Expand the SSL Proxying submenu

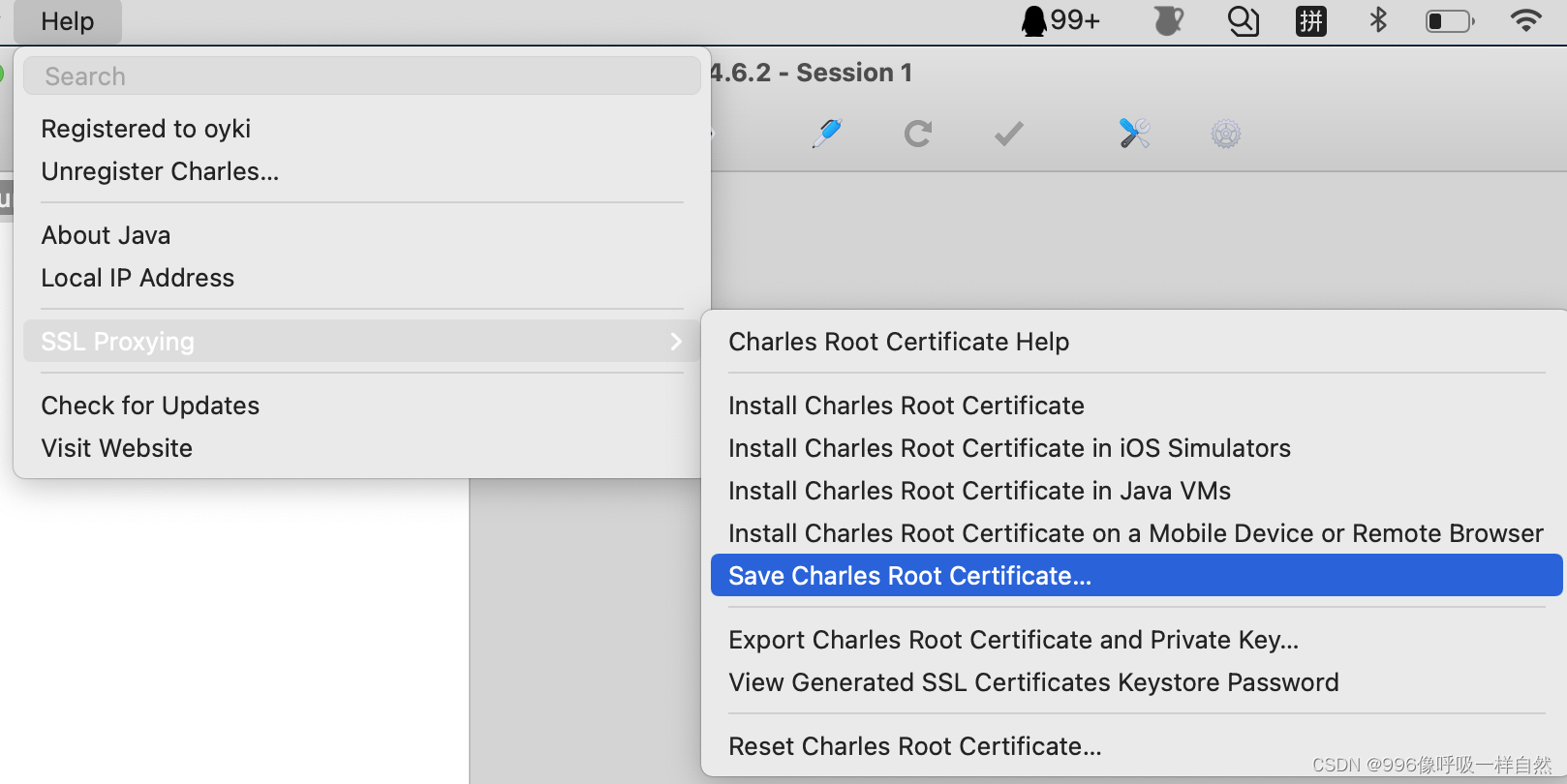pos(361,342)
